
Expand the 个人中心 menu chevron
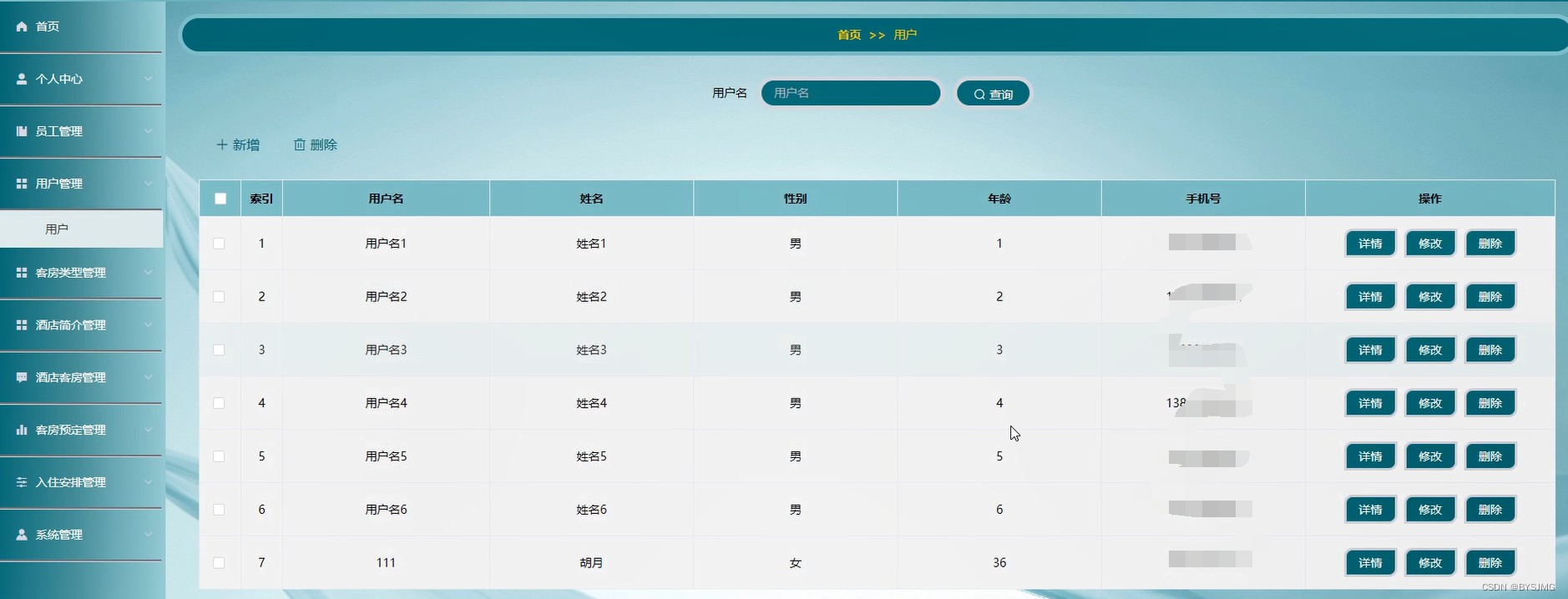coord(148,78)
